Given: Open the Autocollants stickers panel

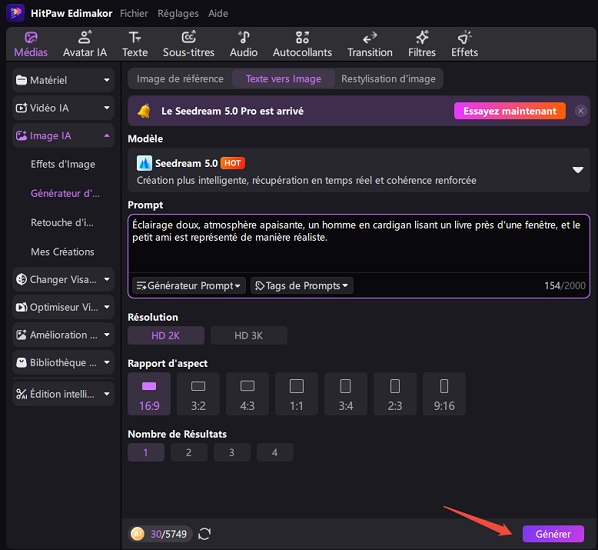Looking at the screenshot, I should coord(302,44).
